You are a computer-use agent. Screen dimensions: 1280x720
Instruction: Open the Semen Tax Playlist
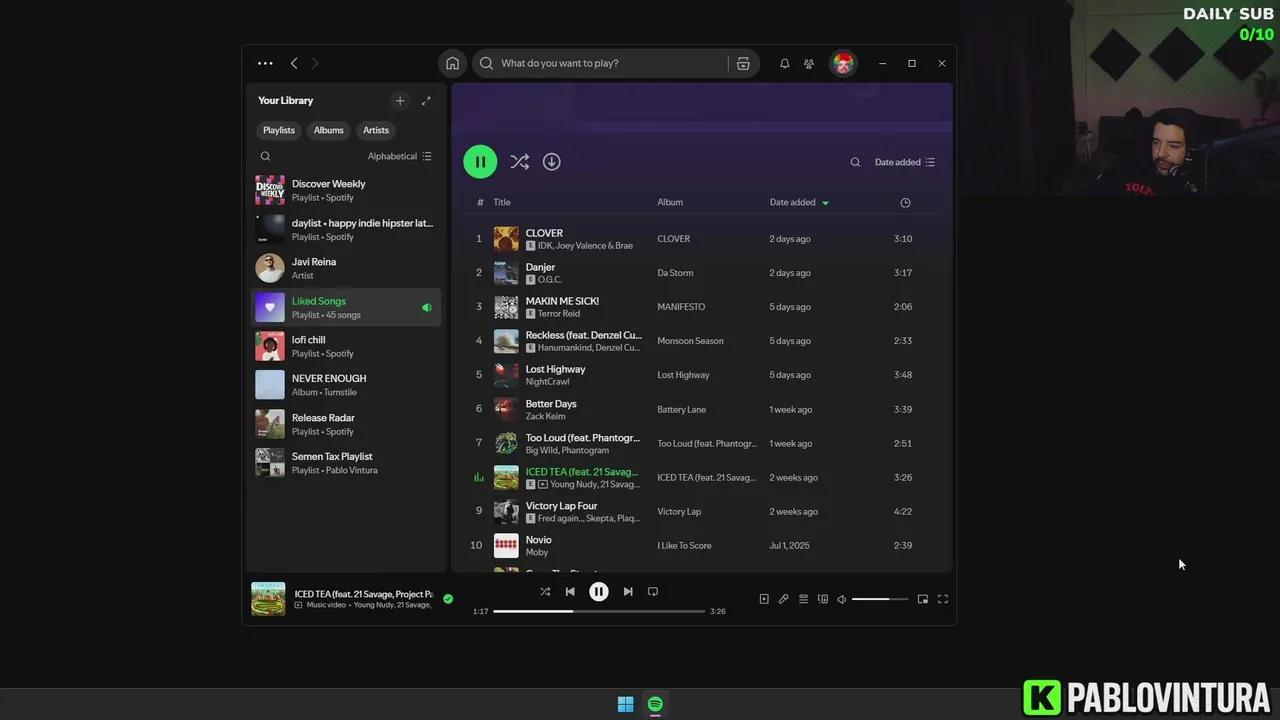(x=345, y=463)
